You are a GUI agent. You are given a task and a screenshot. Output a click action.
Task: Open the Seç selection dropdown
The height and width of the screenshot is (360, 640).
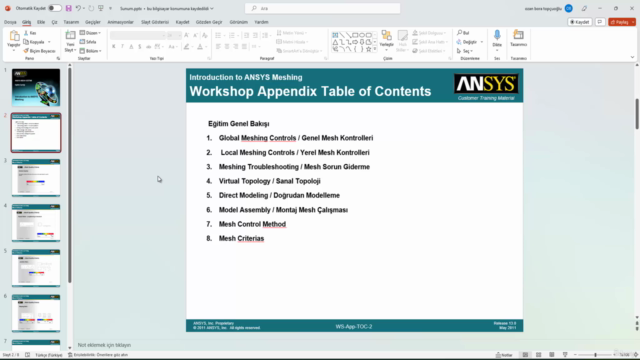point(464,51)
